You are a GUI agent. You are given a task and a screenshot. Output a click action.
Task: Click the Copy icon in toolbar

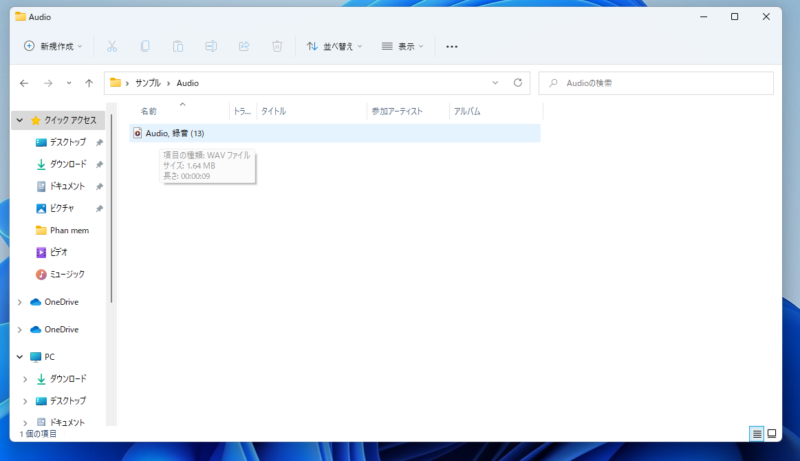[145, 46]
